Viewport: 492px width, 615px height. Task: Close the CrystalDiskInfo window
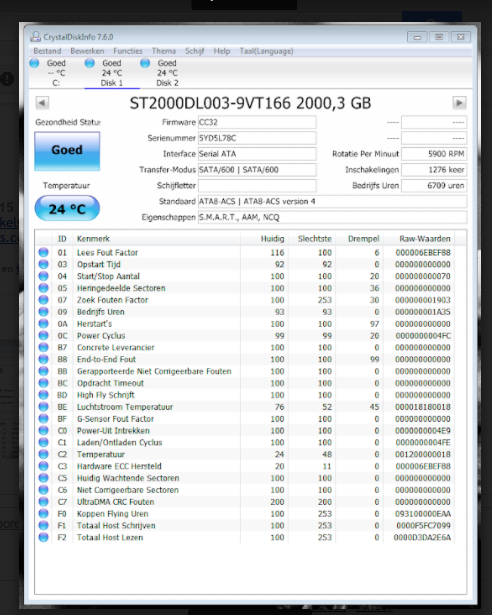pyautogui.click(x=461, y=37)
